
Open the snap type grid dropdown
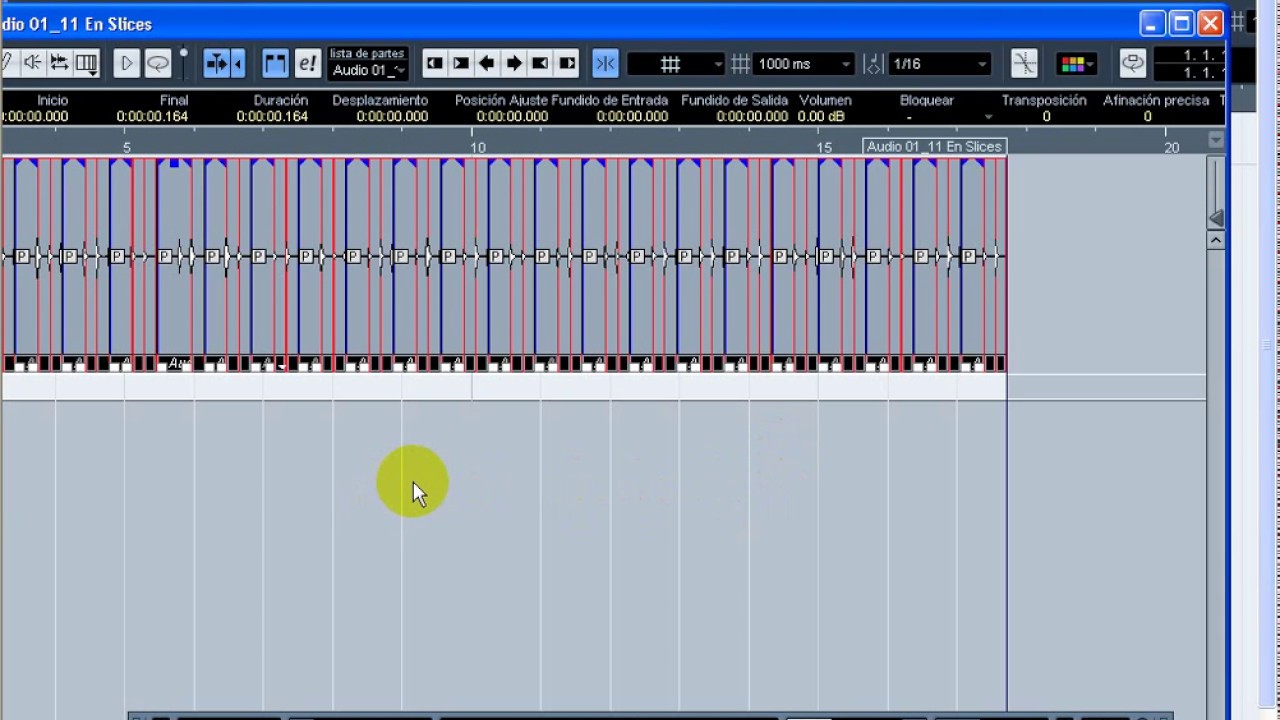pyautogui.click(x=675, y=64)
